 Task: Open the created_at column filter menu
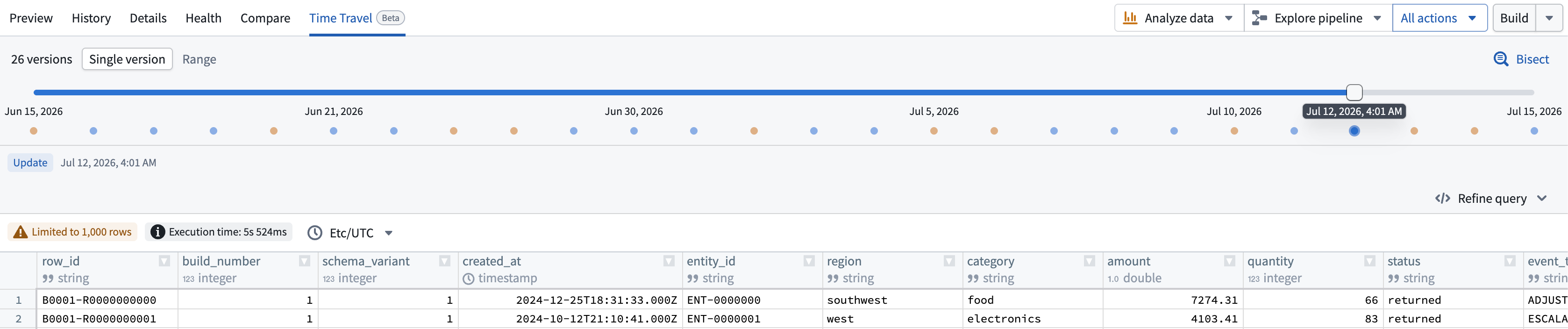pyautogui.click(x=668, y=261)
